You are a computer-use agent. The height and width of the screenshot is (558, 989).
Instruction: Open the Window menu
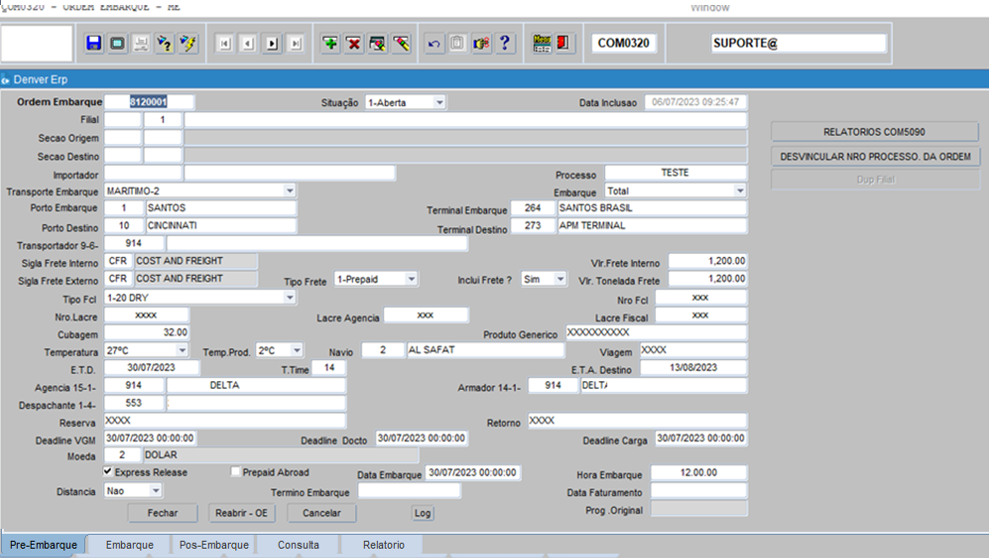coord(710,7)
